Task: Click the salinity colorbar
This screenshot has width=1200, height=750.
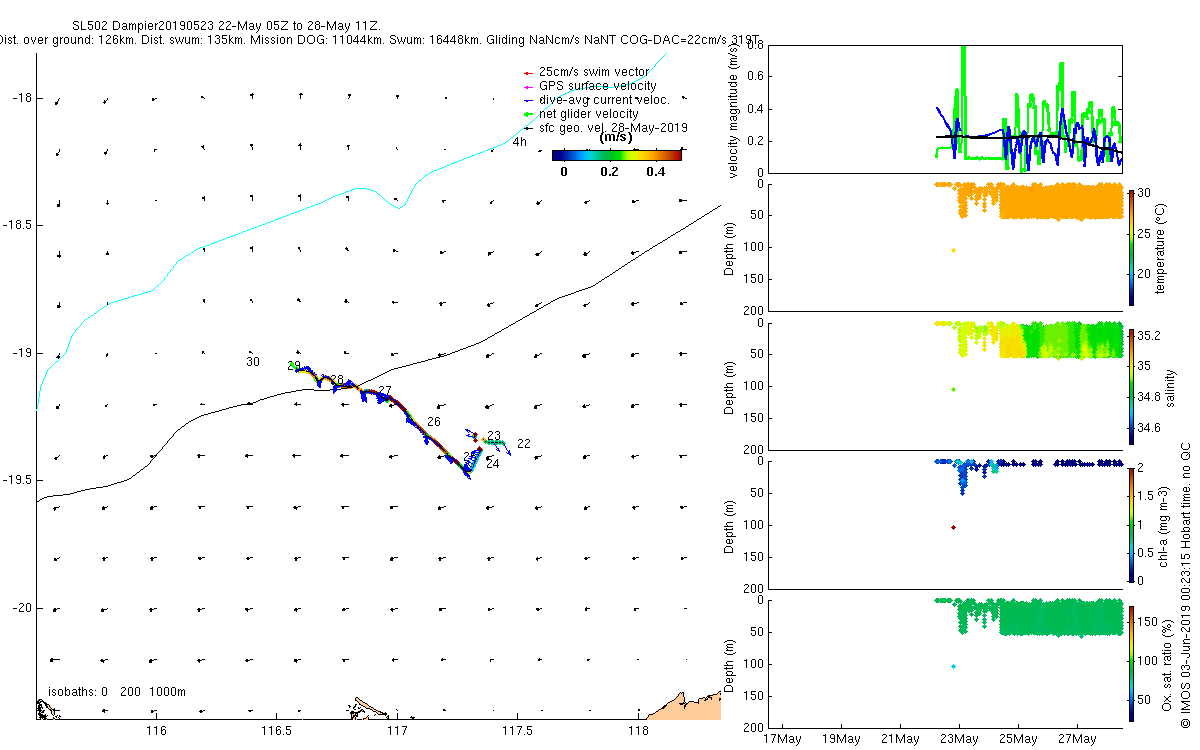Action: tap(1131, 386)
